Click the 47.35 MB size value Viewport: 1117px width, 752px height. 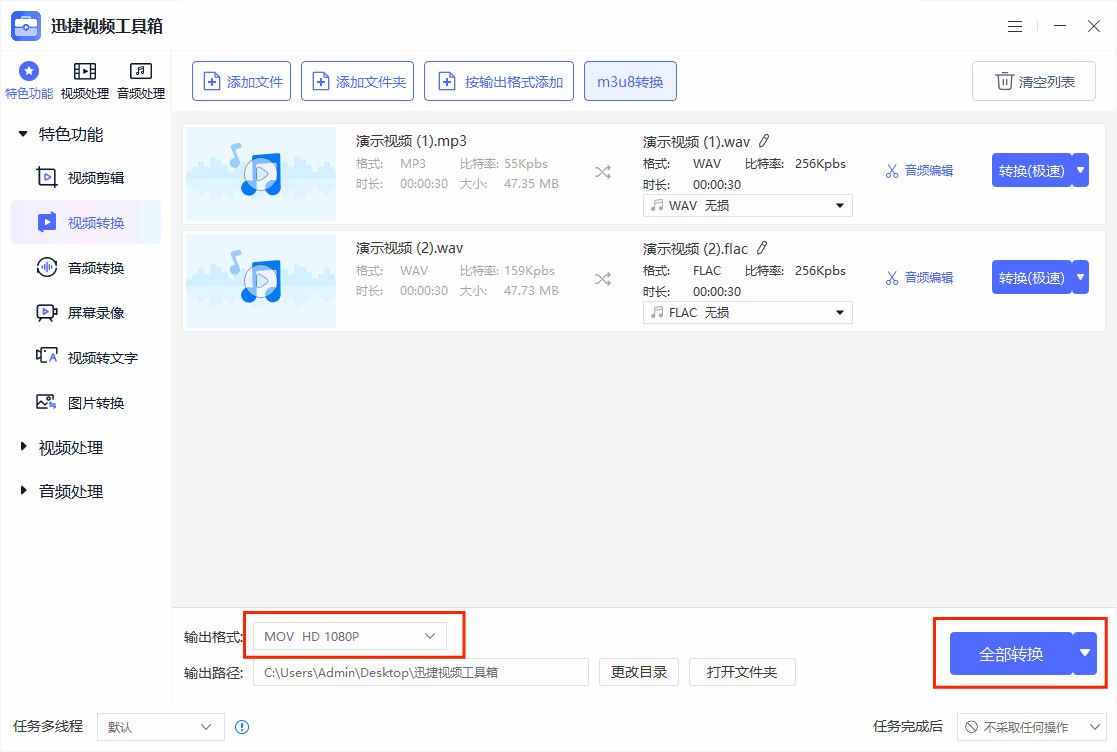pos(531,184)
